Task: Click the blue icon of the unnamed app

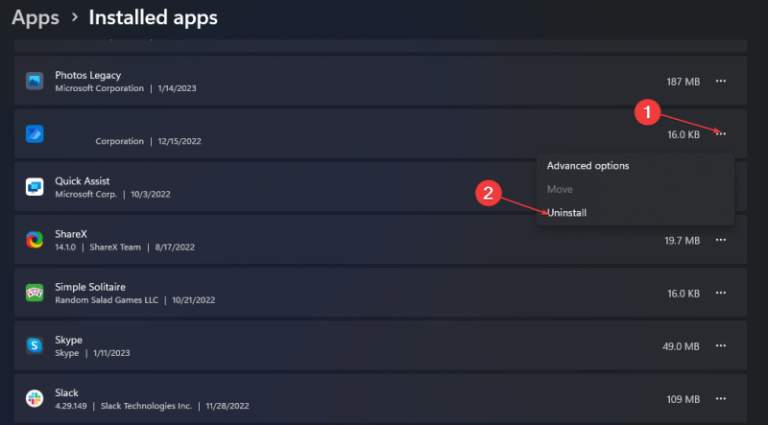Action: 35,134
